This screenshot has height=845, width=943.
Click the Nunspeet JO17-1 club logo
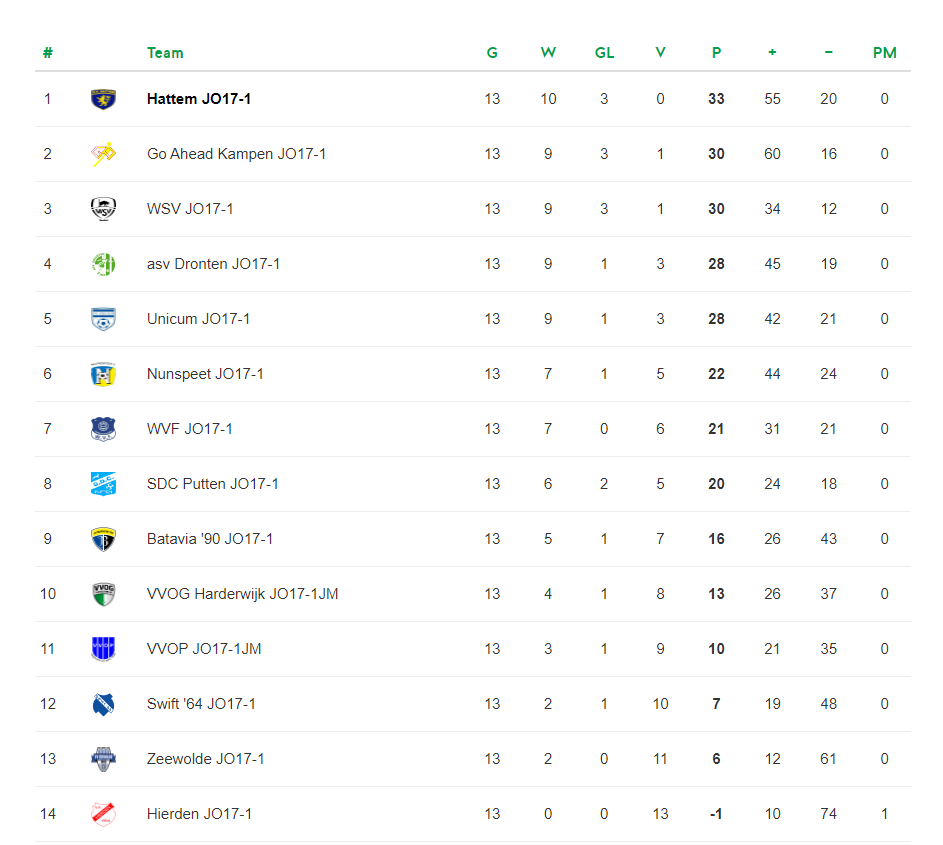tap(103, 374)
